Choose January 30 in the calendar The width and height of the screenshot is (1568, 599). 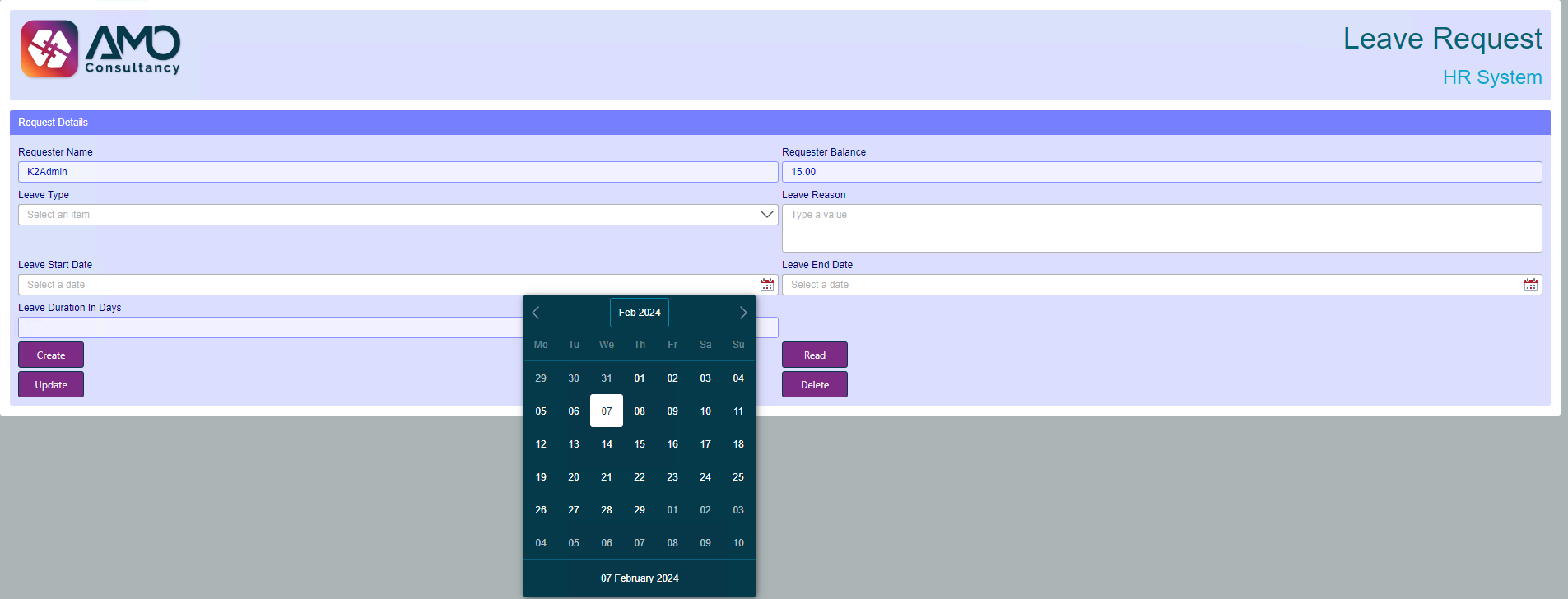point(574,378)
